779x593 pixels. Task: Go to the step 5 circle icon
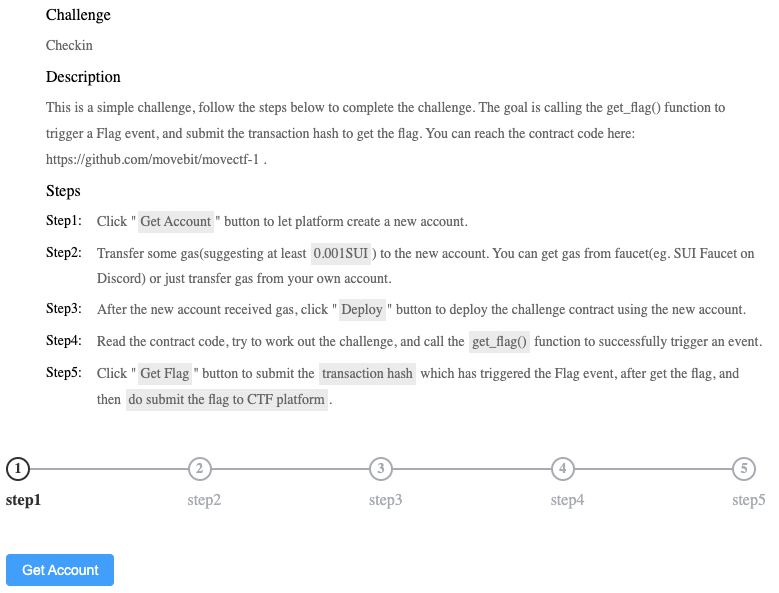click(744, 468)
